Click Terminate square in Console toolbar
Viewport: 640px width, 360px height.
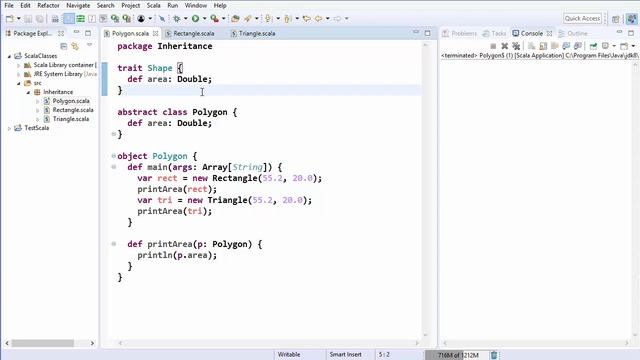click(x=493, y=46)
